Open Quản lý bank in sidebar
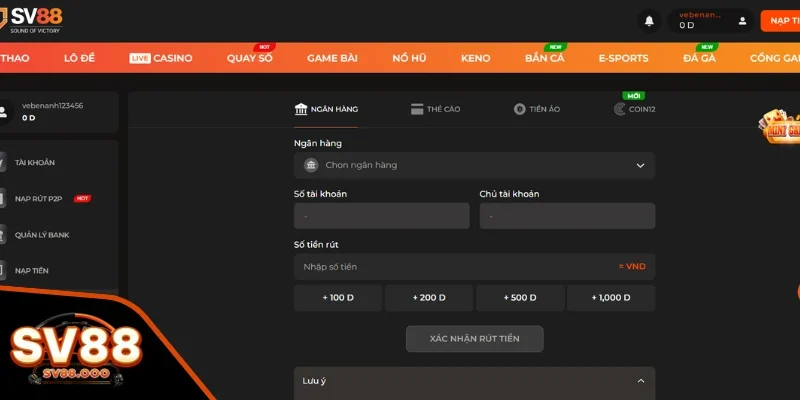 (x=42, y=235)
